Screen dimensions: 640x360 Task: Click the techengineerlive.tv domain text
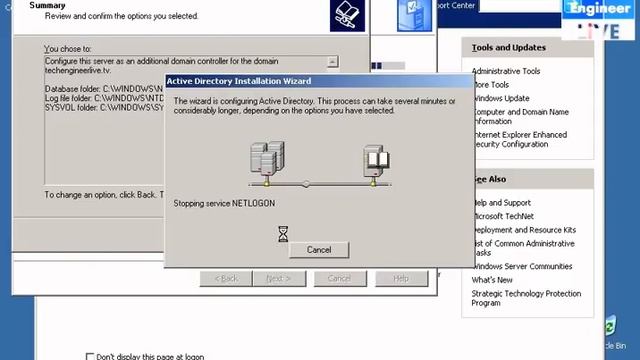(78, 70)
